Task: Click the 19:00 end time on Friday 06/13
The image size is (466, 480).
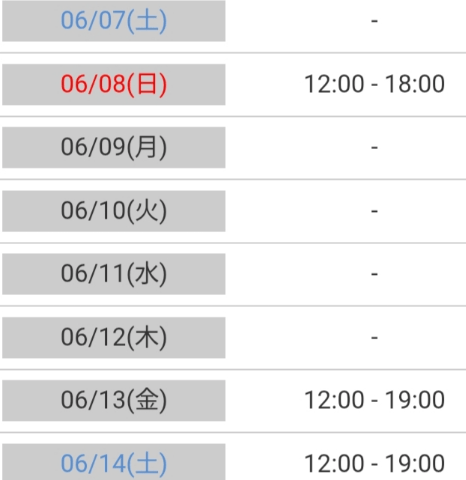Action: (x=415, y=400)
